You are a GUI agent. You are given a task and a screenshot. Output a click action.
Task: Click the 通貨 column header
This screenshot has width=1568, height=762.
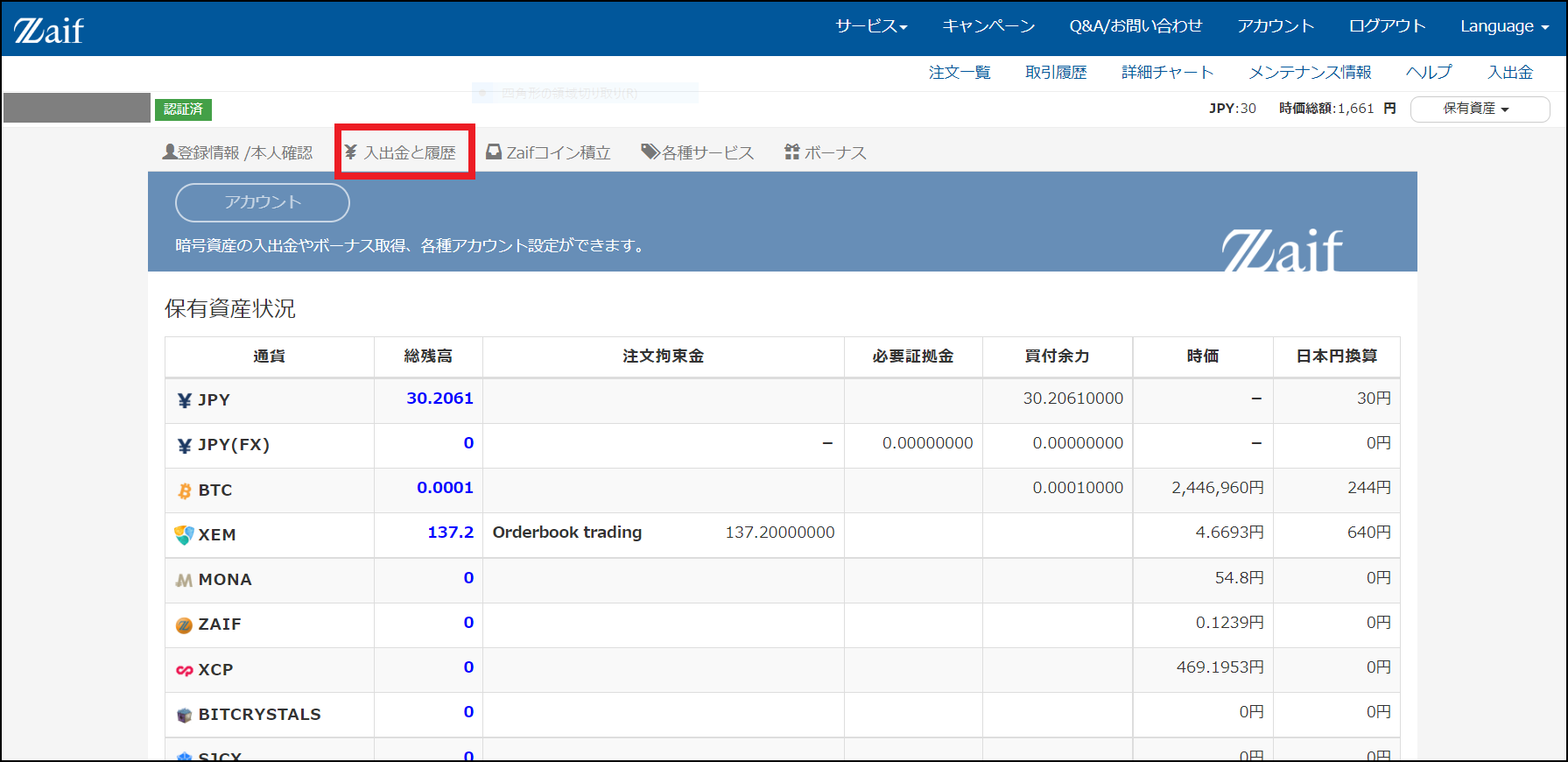269,356
